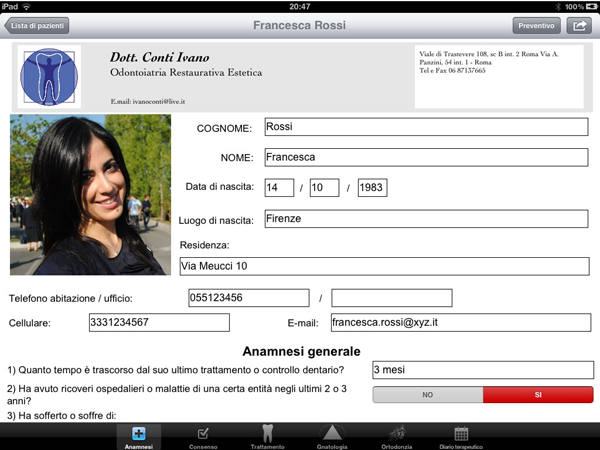This screenshot has width=600, height=450.
Task: Open the Anamnesi tab icon
Action: tap(138, 437)
